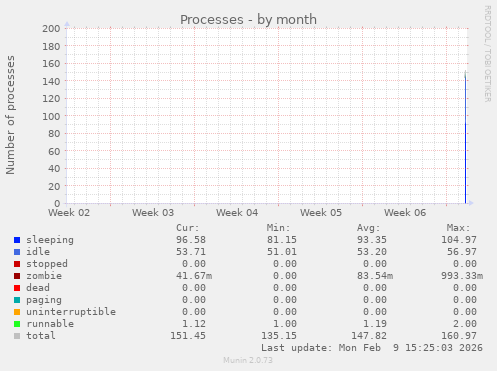
Task: Click the 'dead' legend label
Action: point(38,288)
